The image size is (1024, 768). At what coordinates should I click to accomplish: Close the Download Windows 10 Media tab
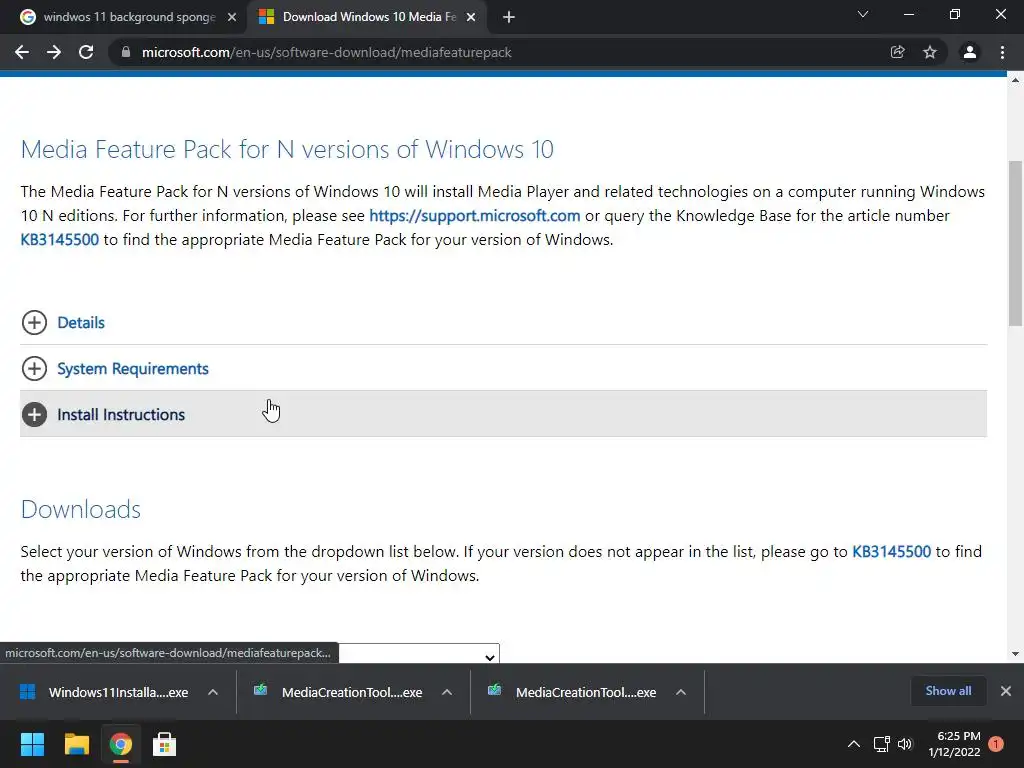471,17
